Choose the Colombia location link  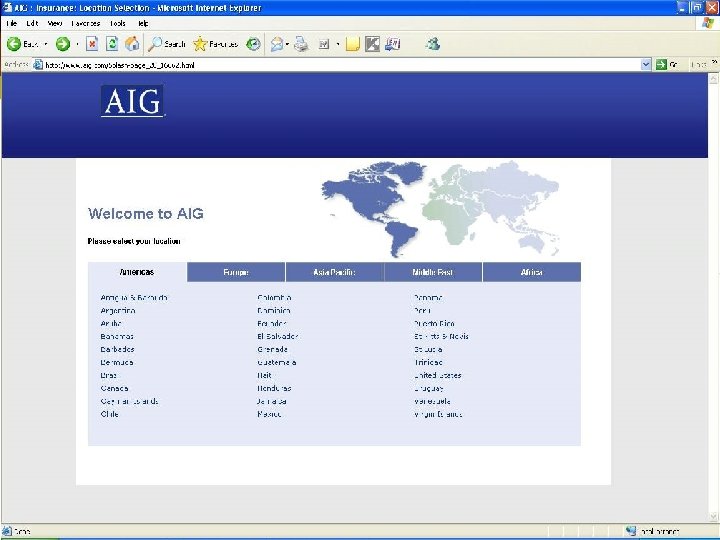pyautogui.click(x=274, y=298)
